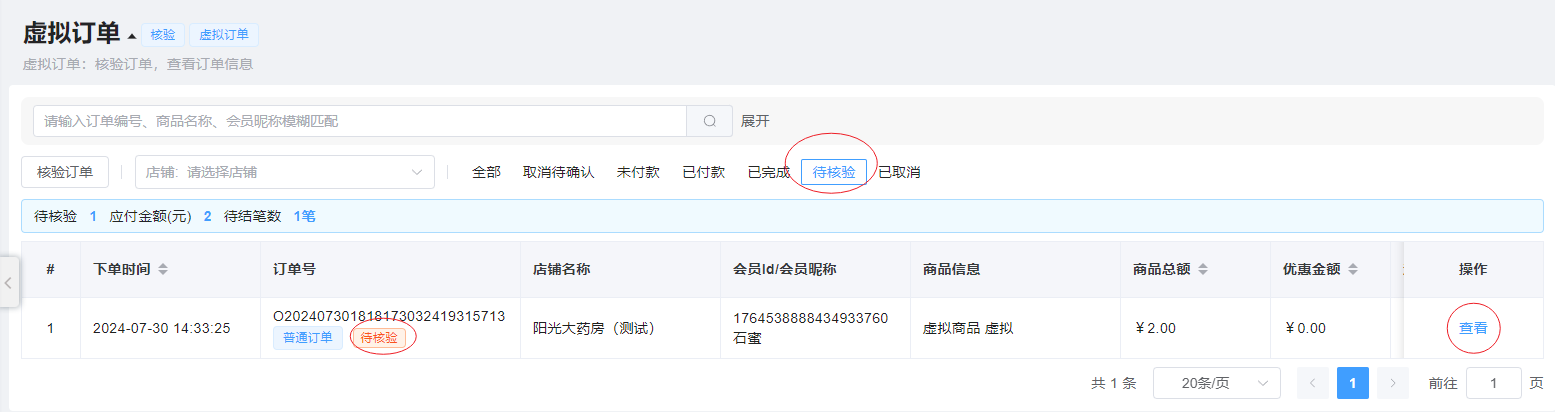Click the 普通订单 tag in order row
This screenshot has height=412, width=1555.
coord(308,338)
